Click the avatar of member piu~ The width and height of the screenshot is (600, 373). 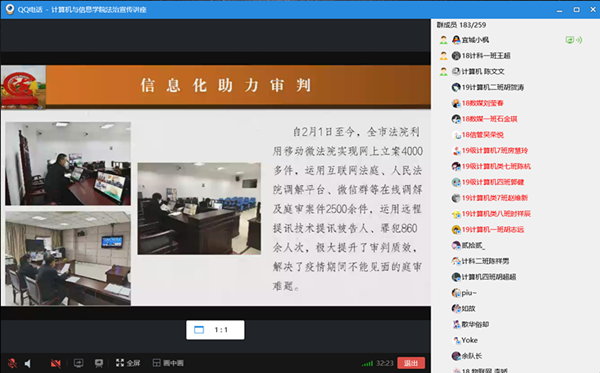(456, 293)
